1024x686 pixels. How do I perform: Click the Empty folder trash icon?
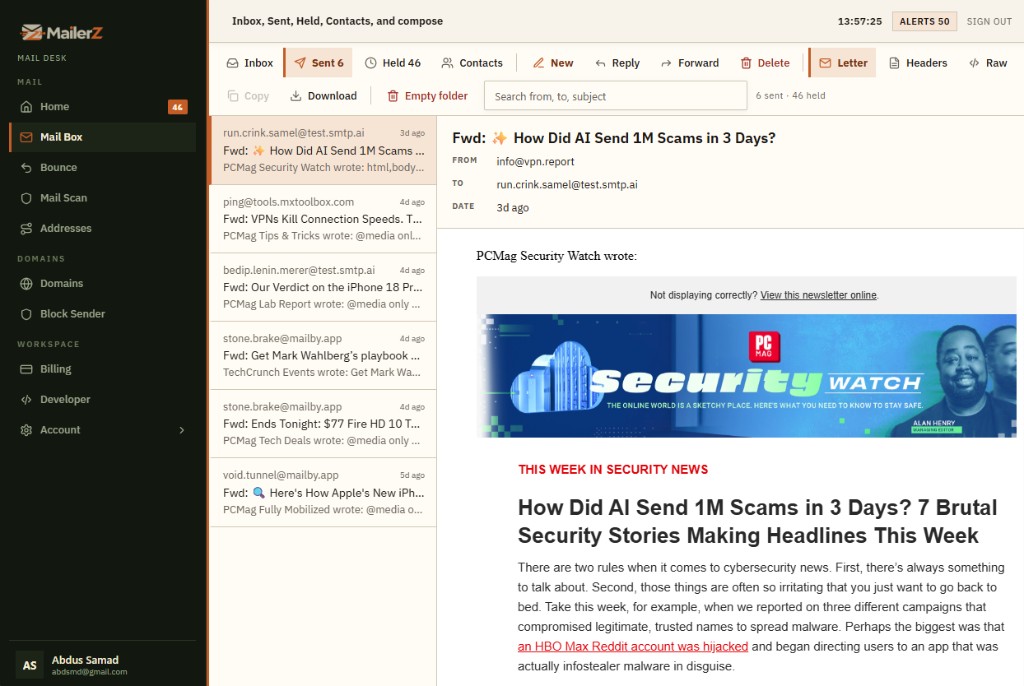tap(393, 96)
